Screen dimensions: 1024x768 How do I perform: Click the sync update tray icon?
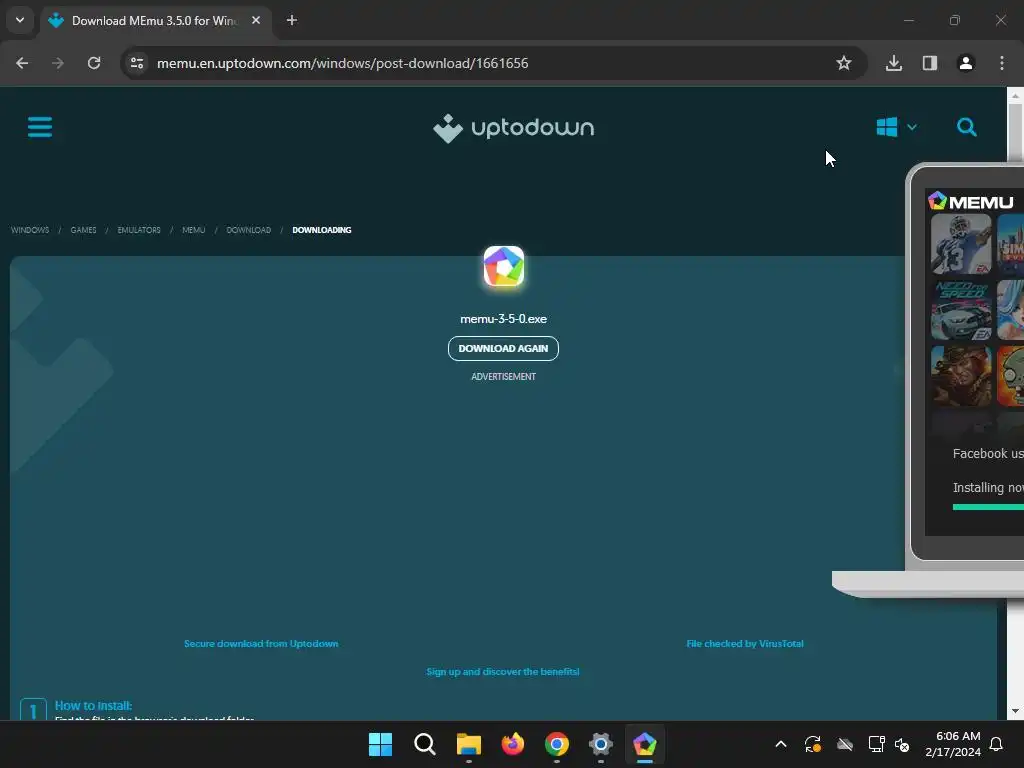813,744
